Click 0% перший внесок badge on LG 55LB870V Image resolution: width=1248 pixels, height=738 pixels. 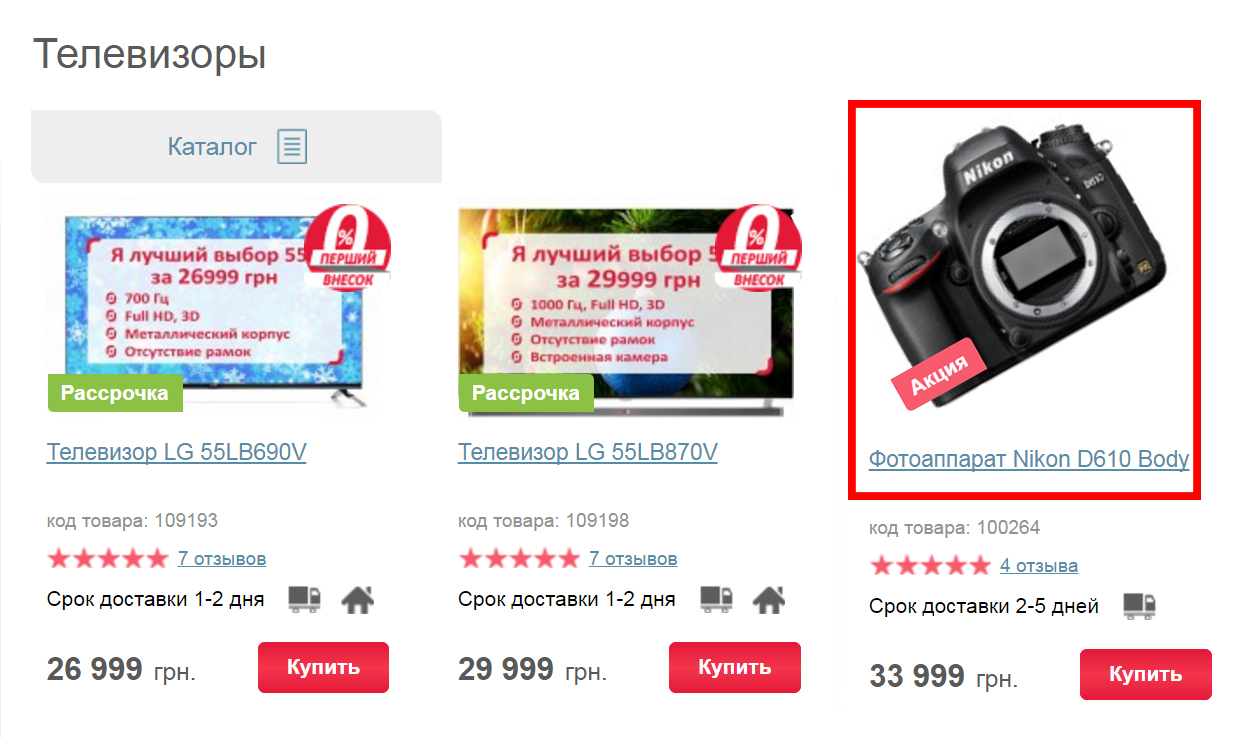click(x=759, y=248)
